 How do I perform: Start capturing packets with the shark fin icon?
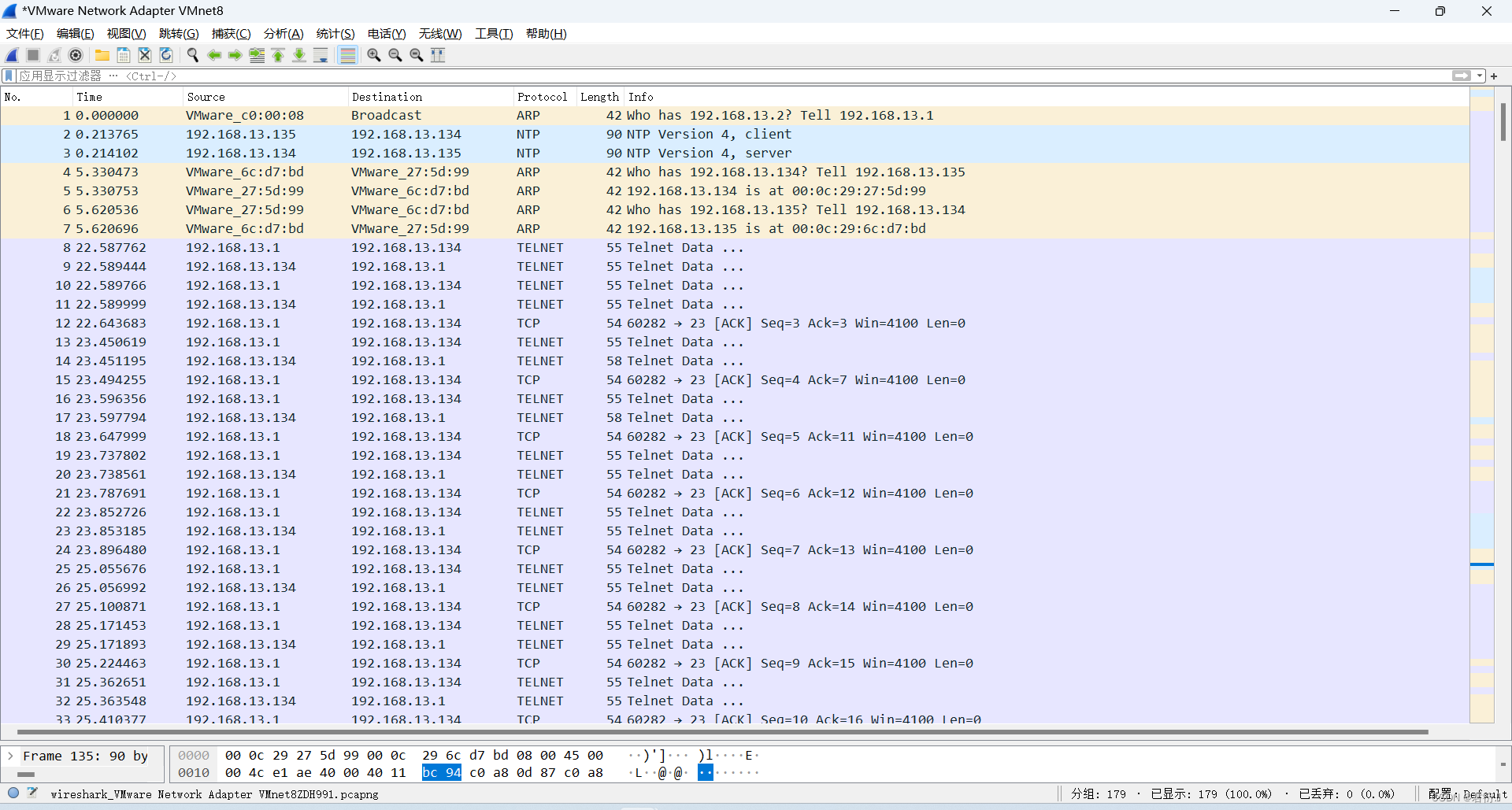coord(13,55)
